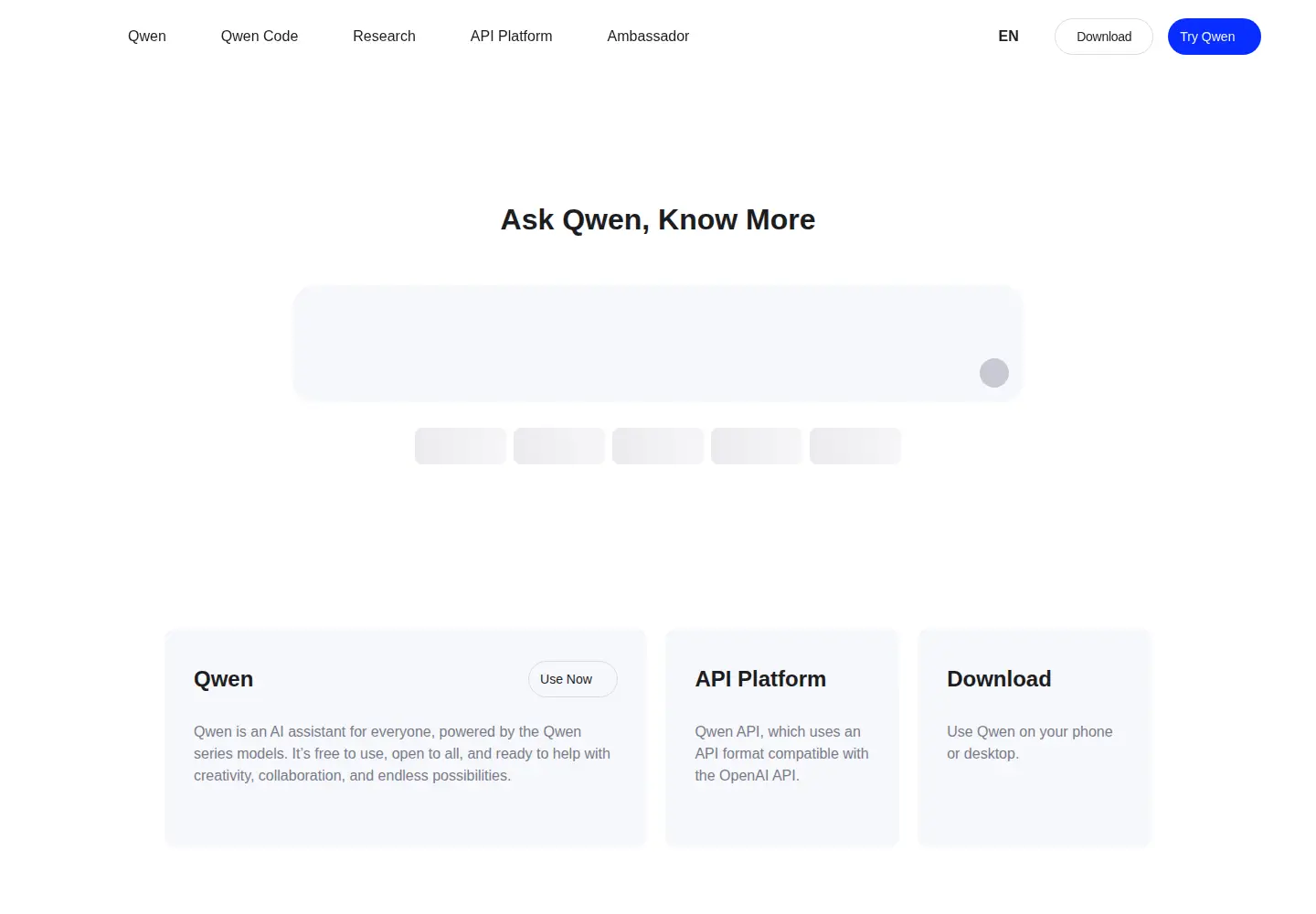Open the Ambassador navigation item
The width and height of the screenshot is (1316, 914).
click(648, 37)
